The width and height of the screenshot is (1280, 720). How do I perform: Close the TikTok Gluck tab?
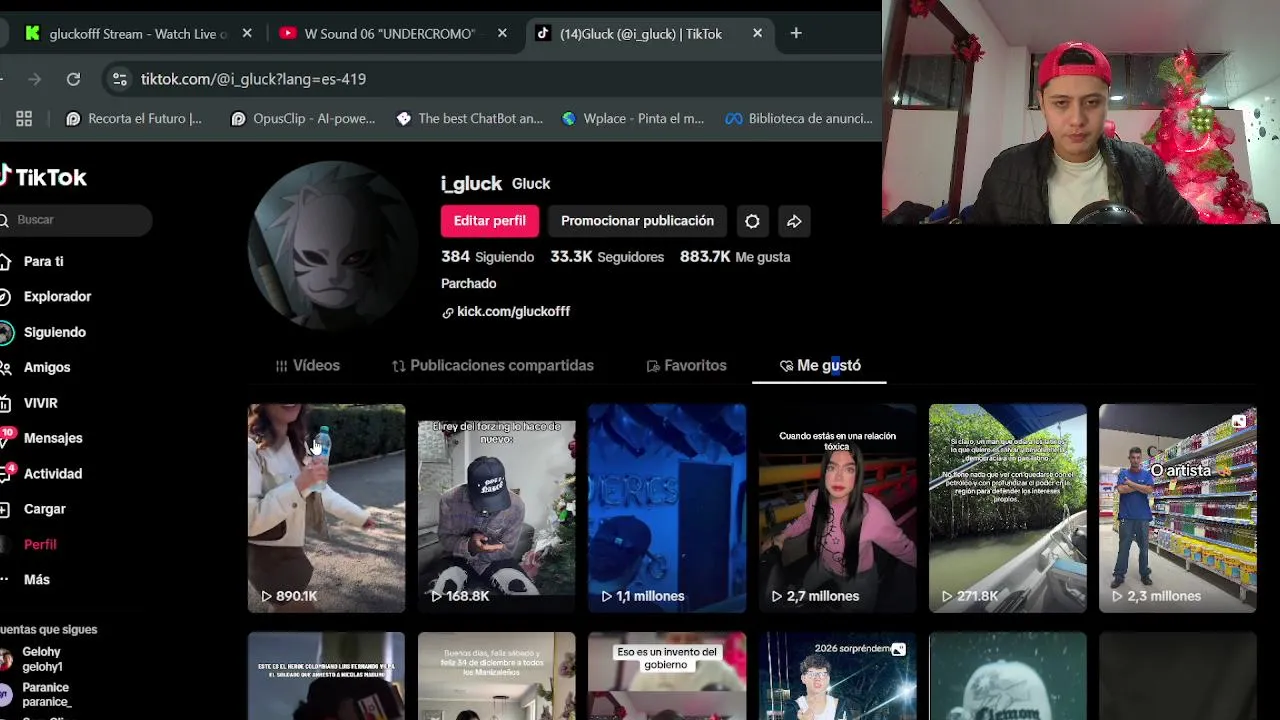[757, 33]
